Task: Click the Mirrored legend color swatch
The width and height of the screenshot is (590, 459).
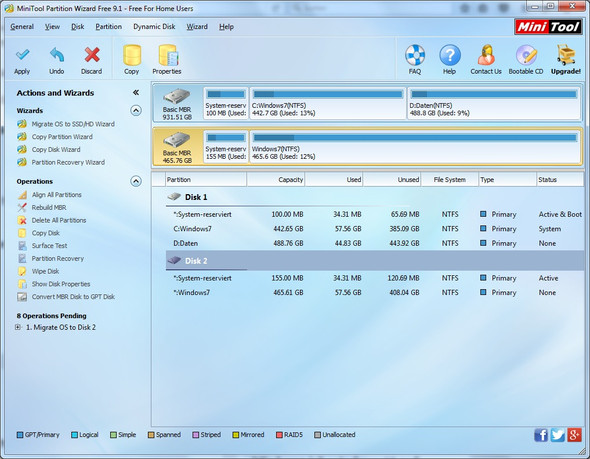Action: (x=236, y=435)
